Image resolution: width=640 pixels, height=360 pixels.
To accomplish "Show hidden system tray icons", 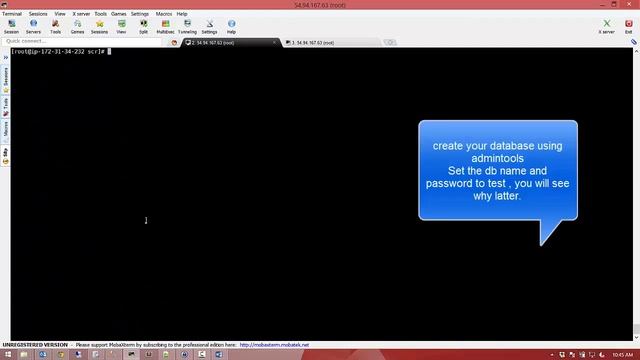I will coord(551,355).
